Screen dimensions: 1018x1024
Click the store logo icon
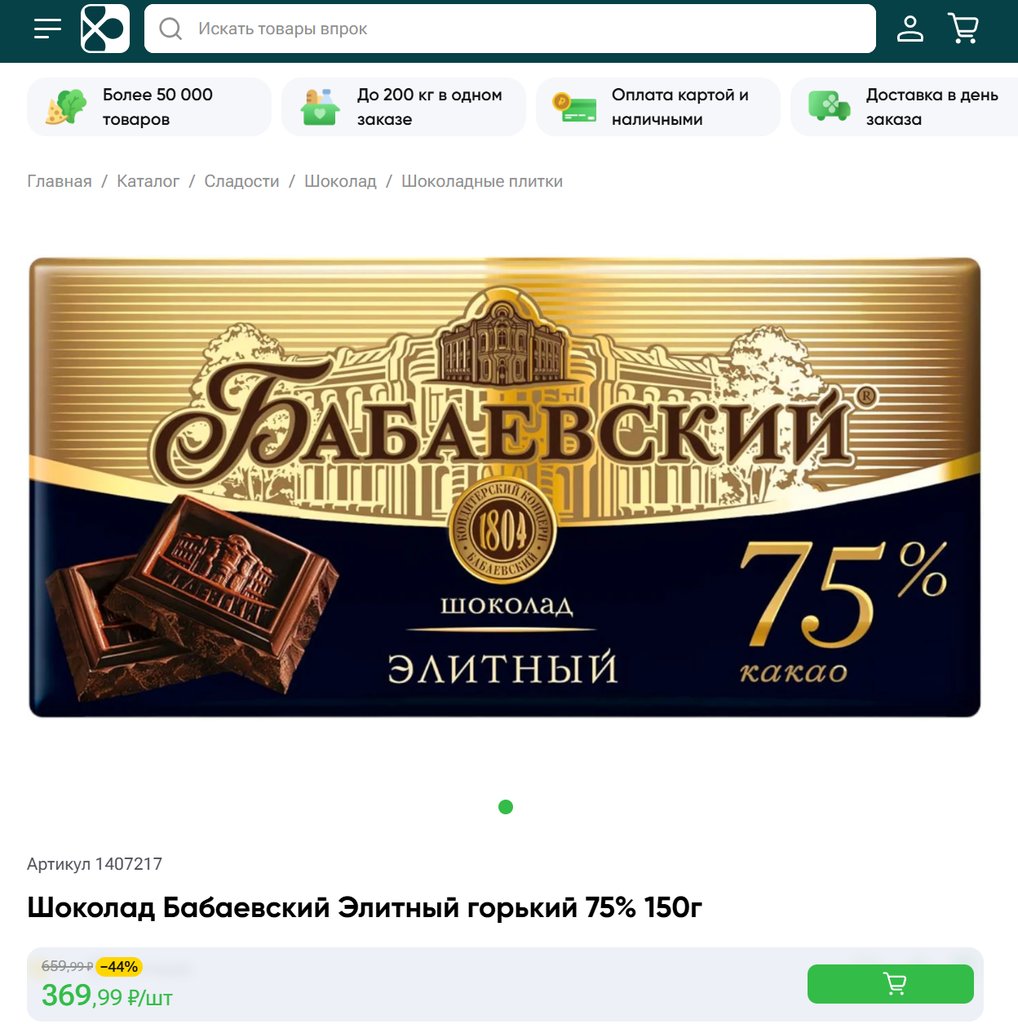105,29
